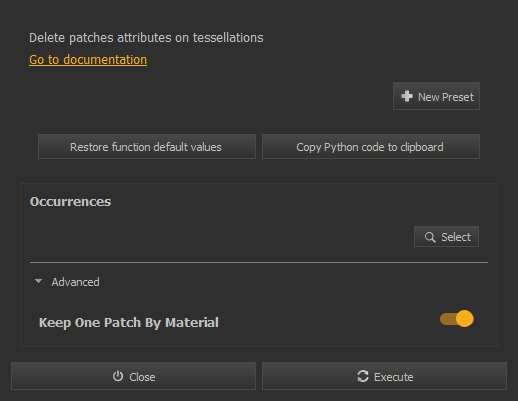Restore function default values
This screenshot has height=401, width=518.
coord(147,147)
